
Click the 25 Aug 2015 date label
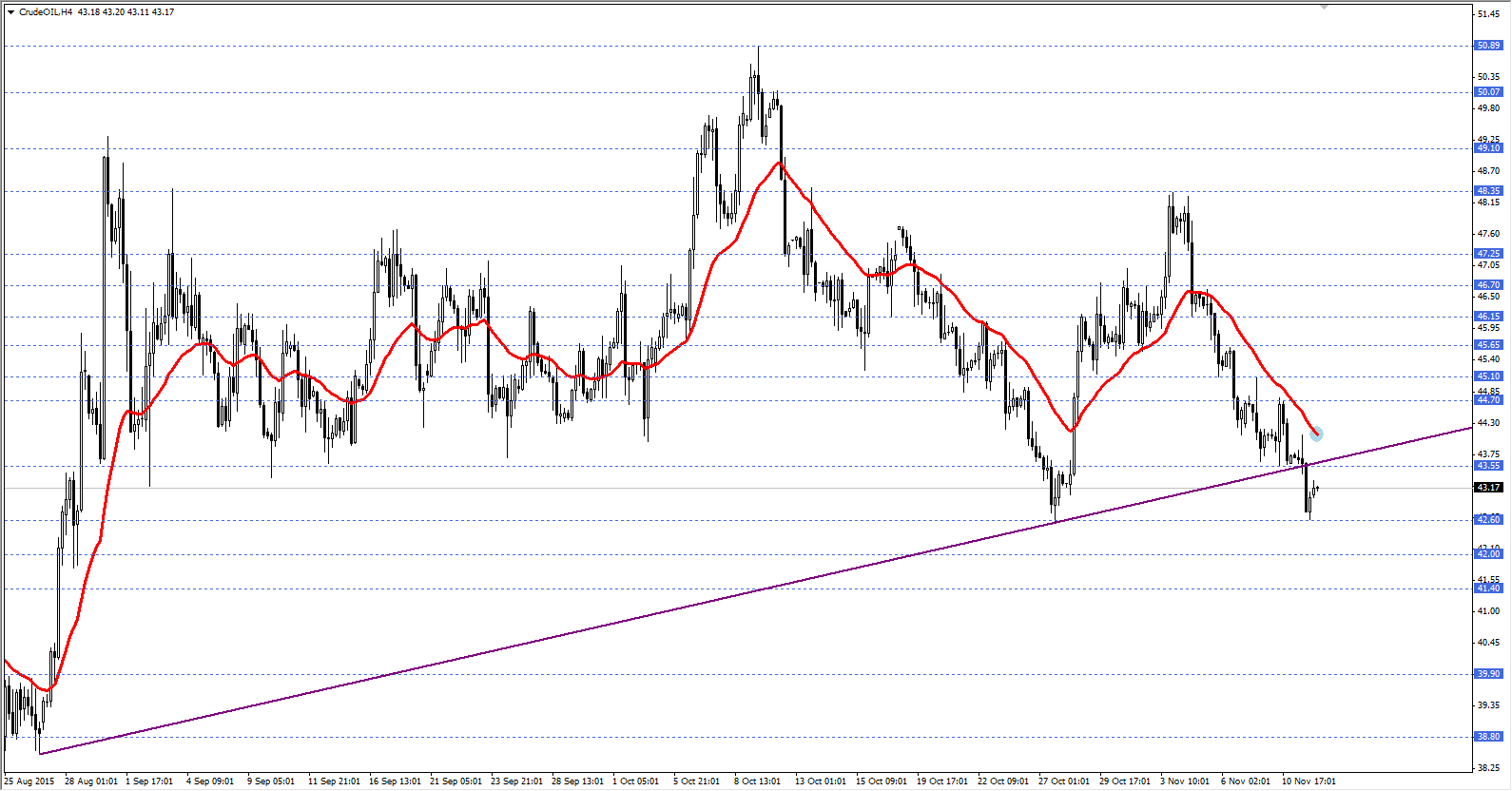coord(29,781)
